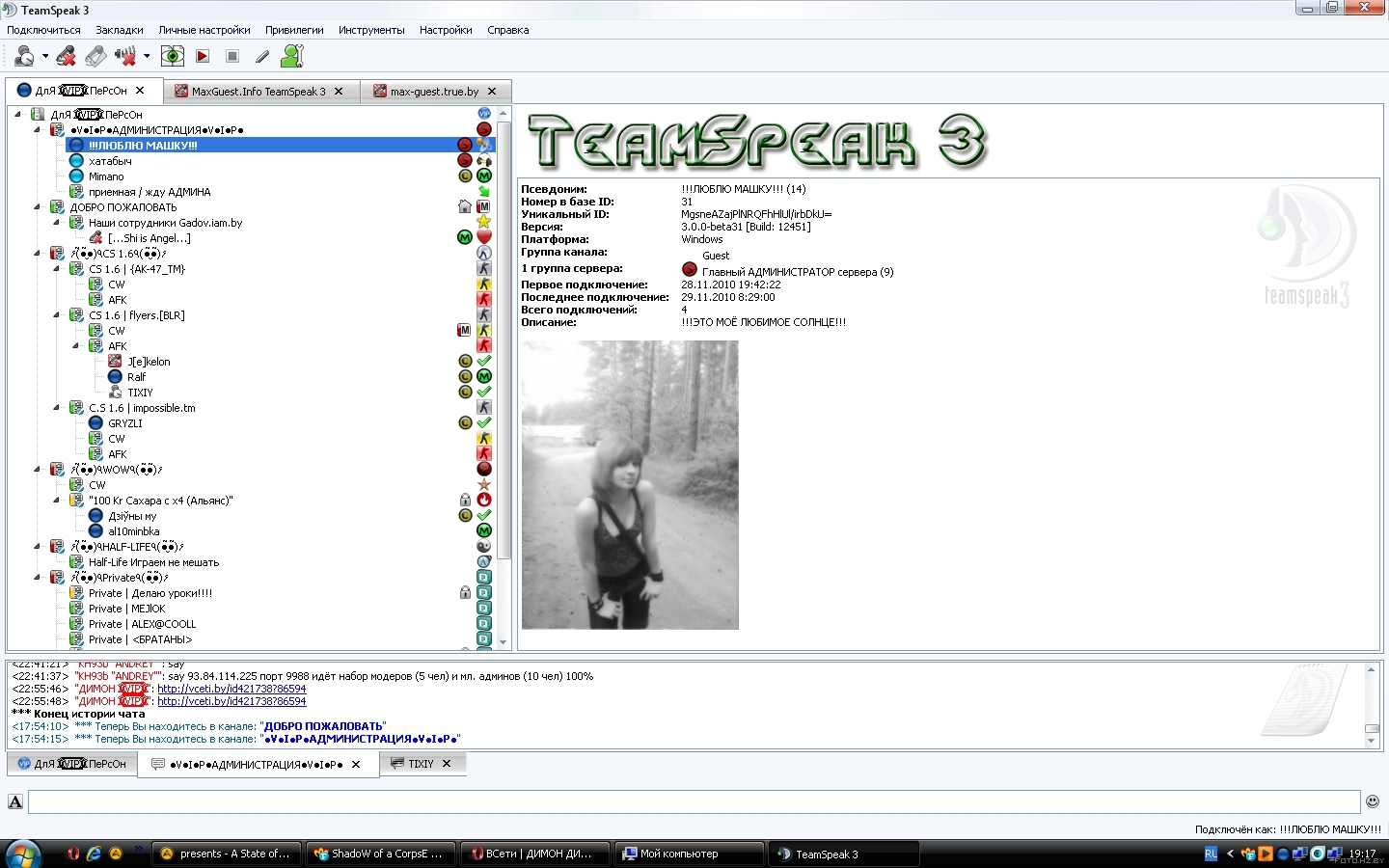Collapse the ДОБРО ПОЖАЛОВАТЬ channel
This screenshot has width=1389, height=868.
pyautogui.click(x=38, y=206)
